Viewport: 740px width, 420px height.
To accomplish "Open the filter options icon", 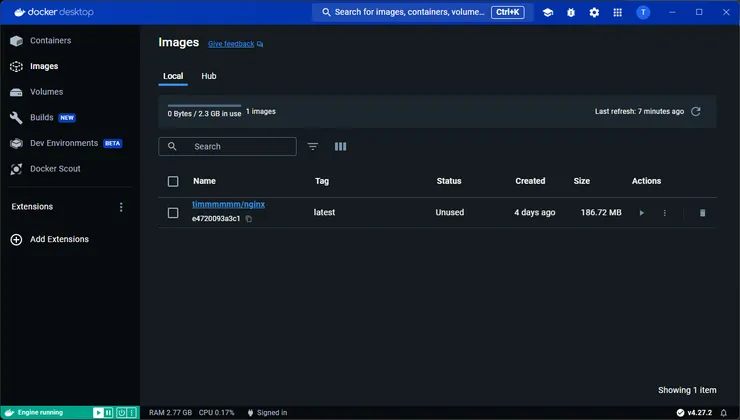I will click(x=312, y=146).
